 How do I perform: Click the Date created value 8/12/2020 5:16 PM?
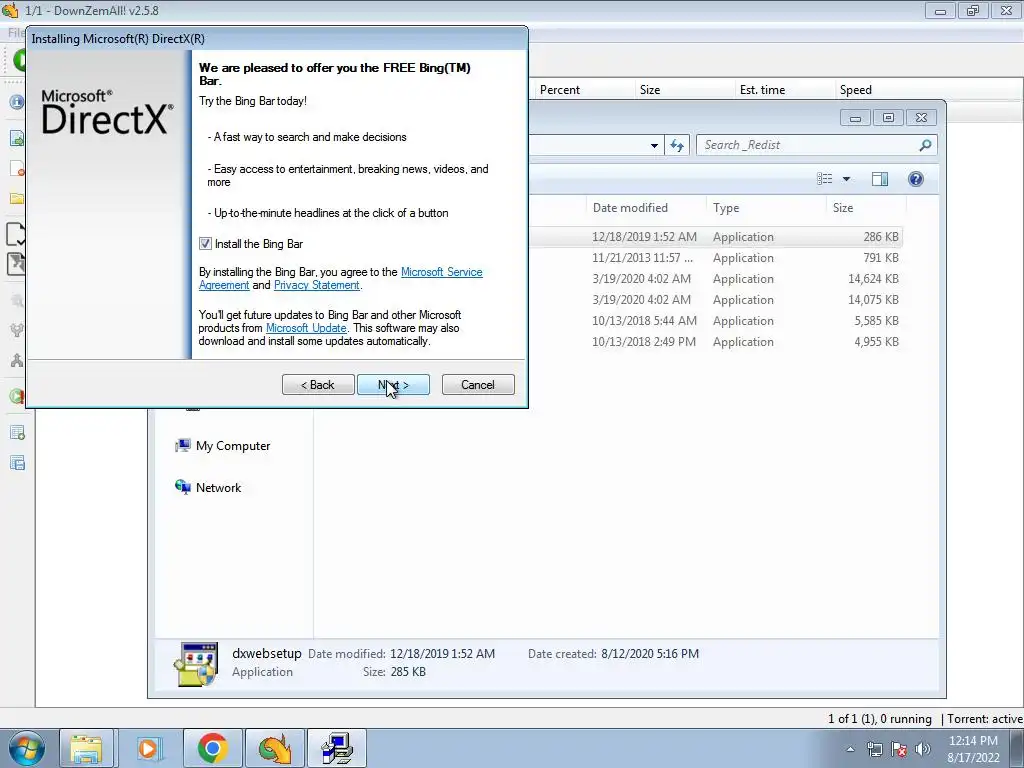(650, 654)
